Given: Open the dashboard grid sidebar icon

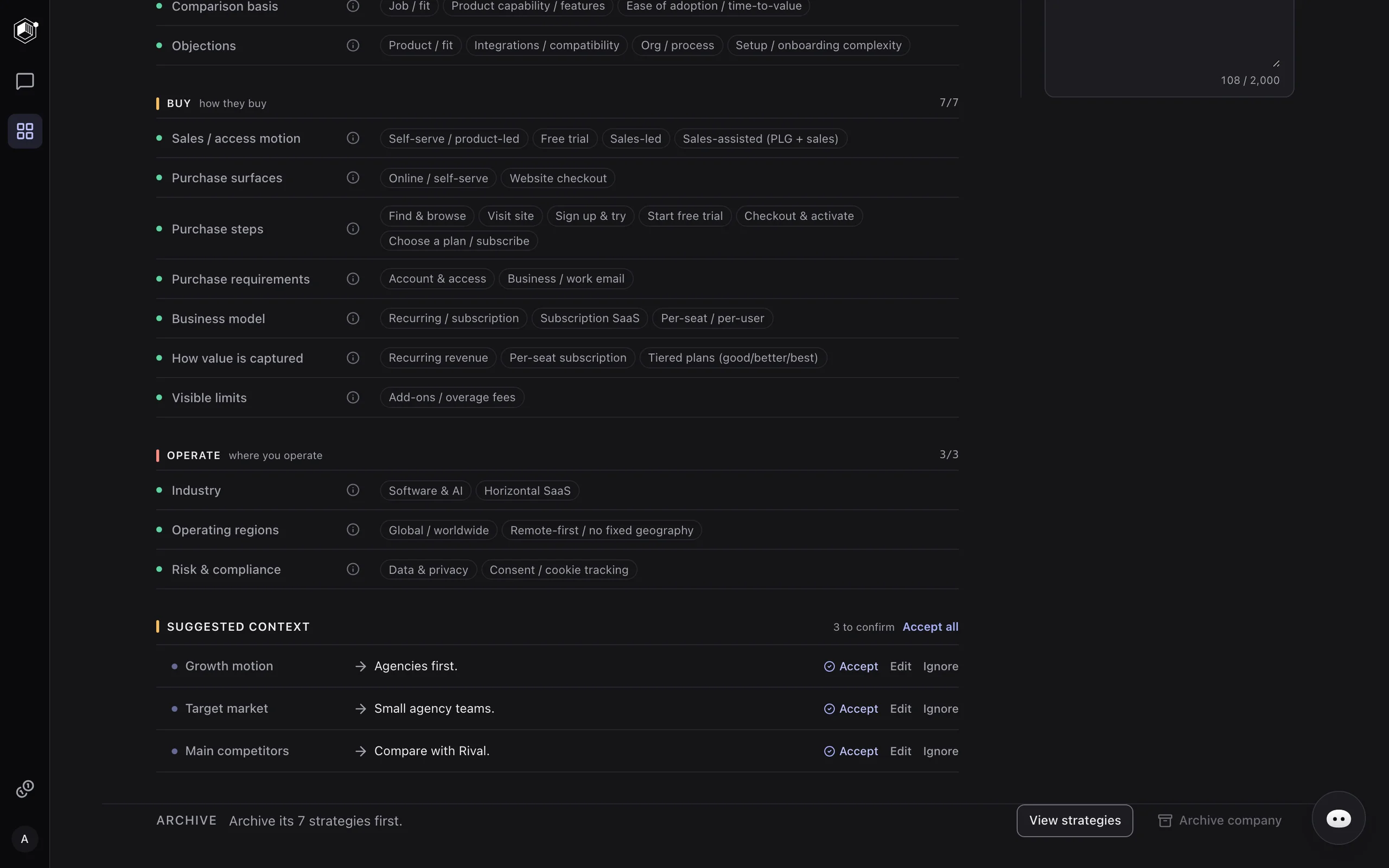Looking at the screenshot, I should point(24,131).
